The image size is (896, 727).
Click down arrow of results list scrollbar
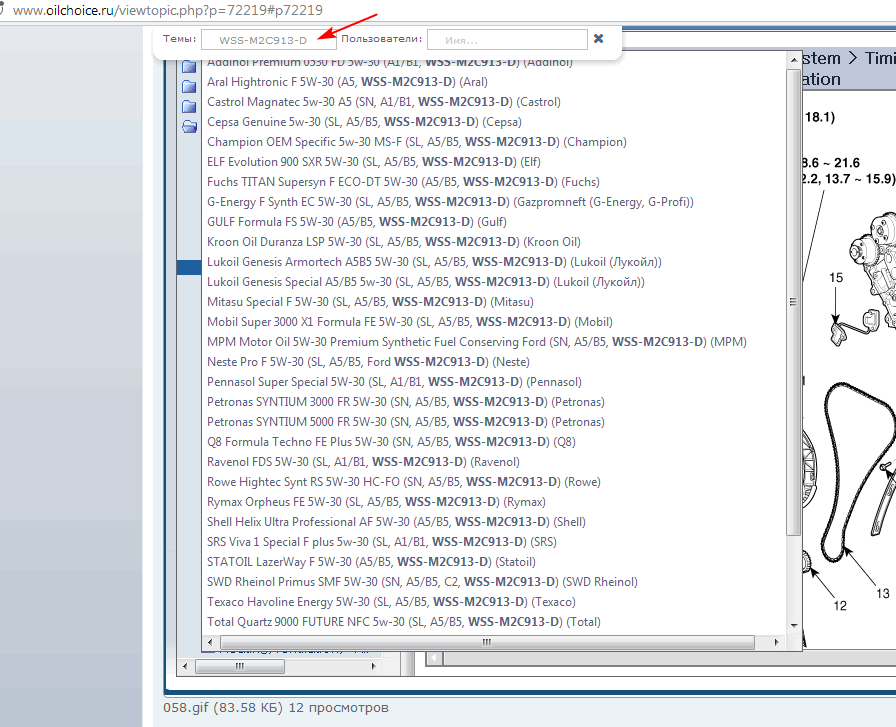(x=794, y=626)
